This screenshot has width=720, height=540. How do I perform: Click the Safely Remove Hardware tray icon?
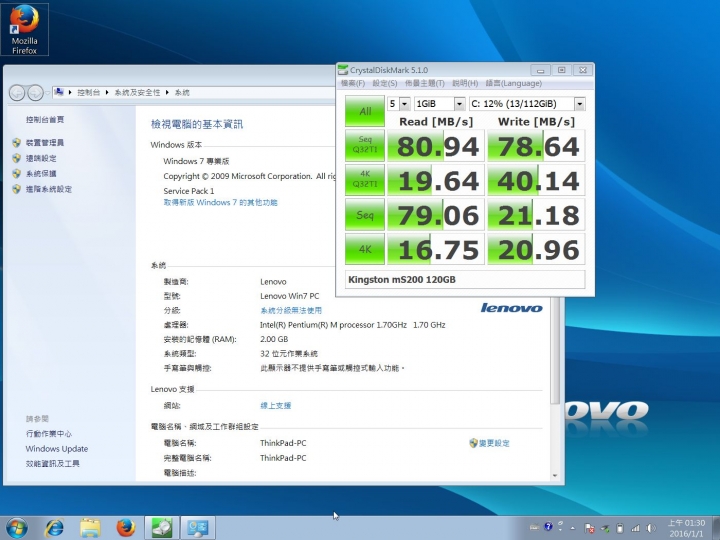tap(605, 528)
